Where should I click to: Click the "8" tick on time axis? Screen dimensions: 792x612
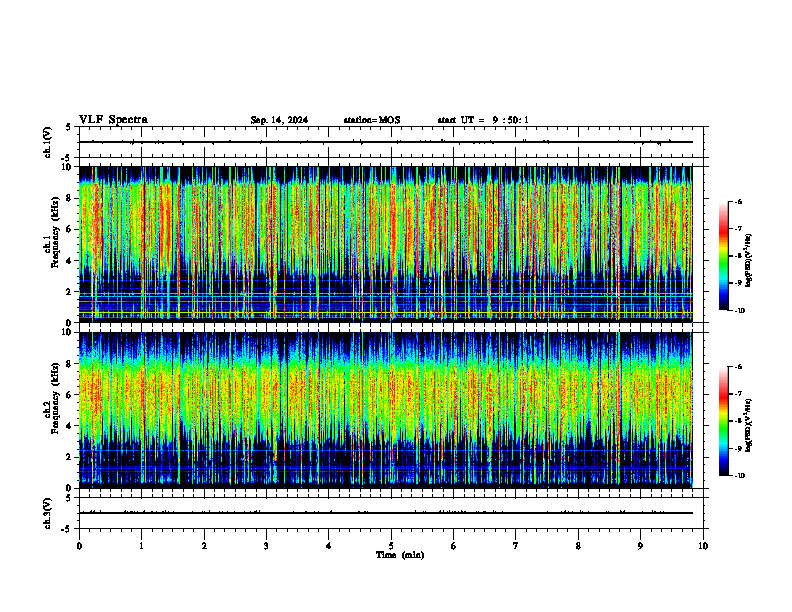click(578, 546)
